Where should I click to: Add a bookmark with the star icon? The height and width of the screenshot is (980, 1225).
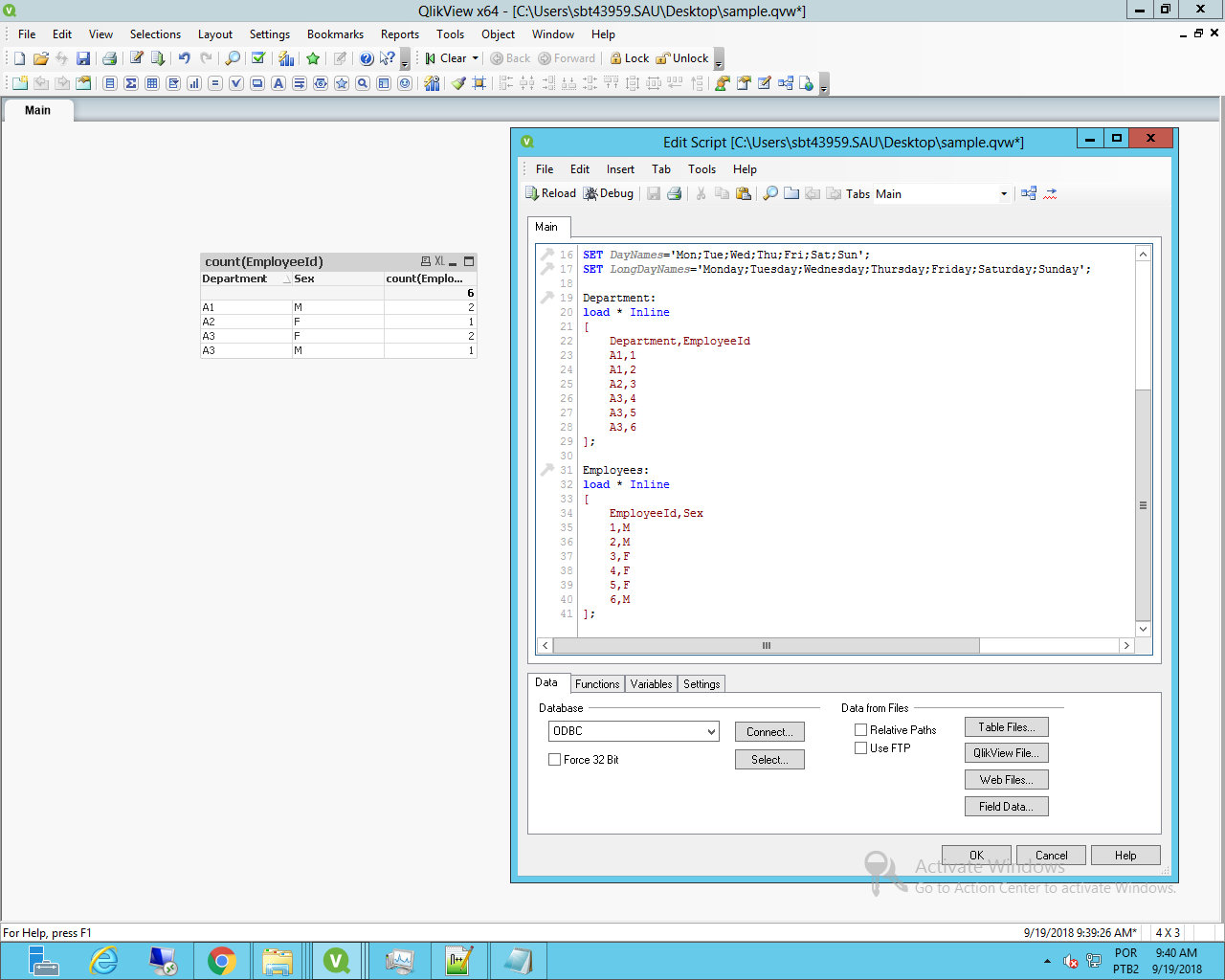[313, 58]
